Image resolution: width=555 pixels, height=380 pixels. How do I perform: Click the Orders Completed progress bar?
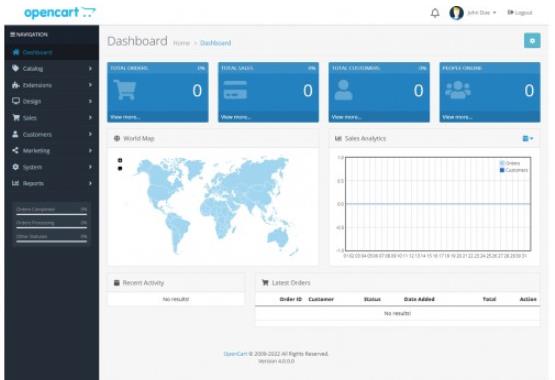51,214
